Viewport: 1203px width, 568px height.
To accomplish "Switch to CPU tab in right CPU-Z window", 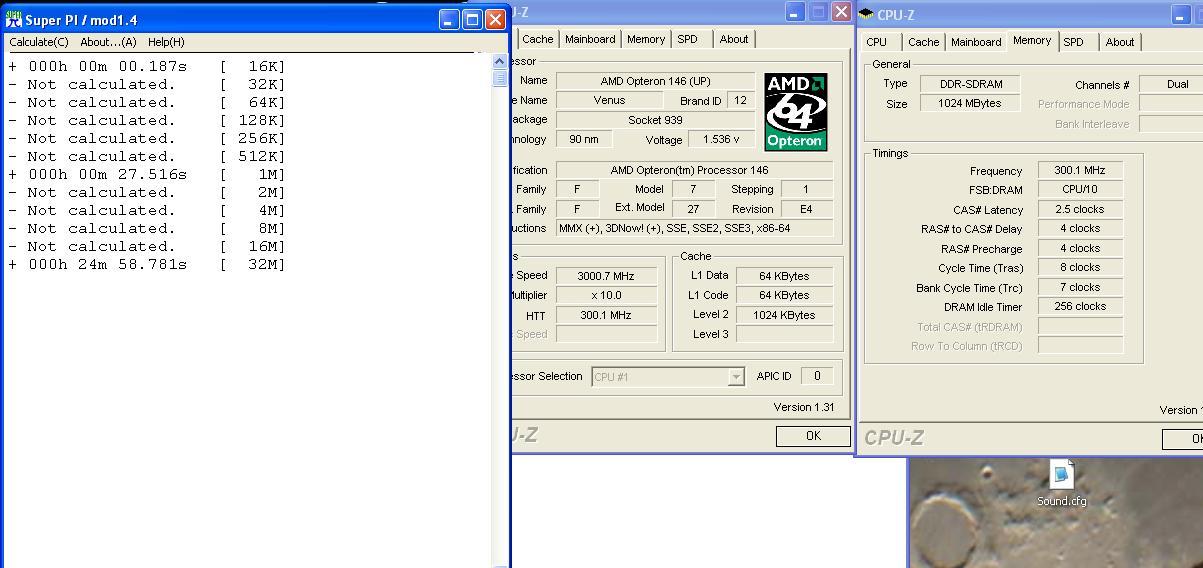I will tap(877, 42).
